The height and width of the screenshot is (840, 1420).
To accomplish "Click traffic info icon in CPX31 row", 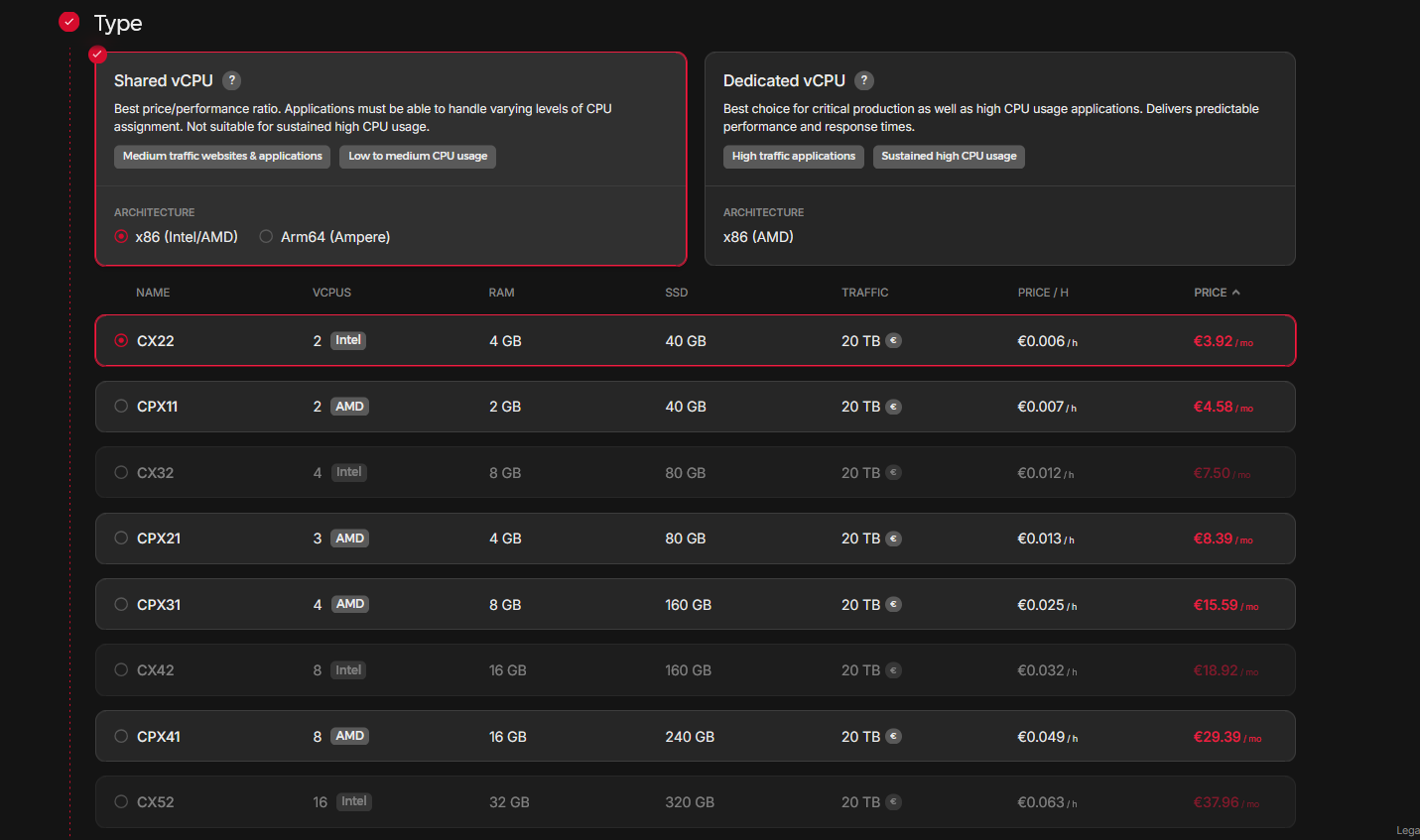I will click(x=893, y=604).
